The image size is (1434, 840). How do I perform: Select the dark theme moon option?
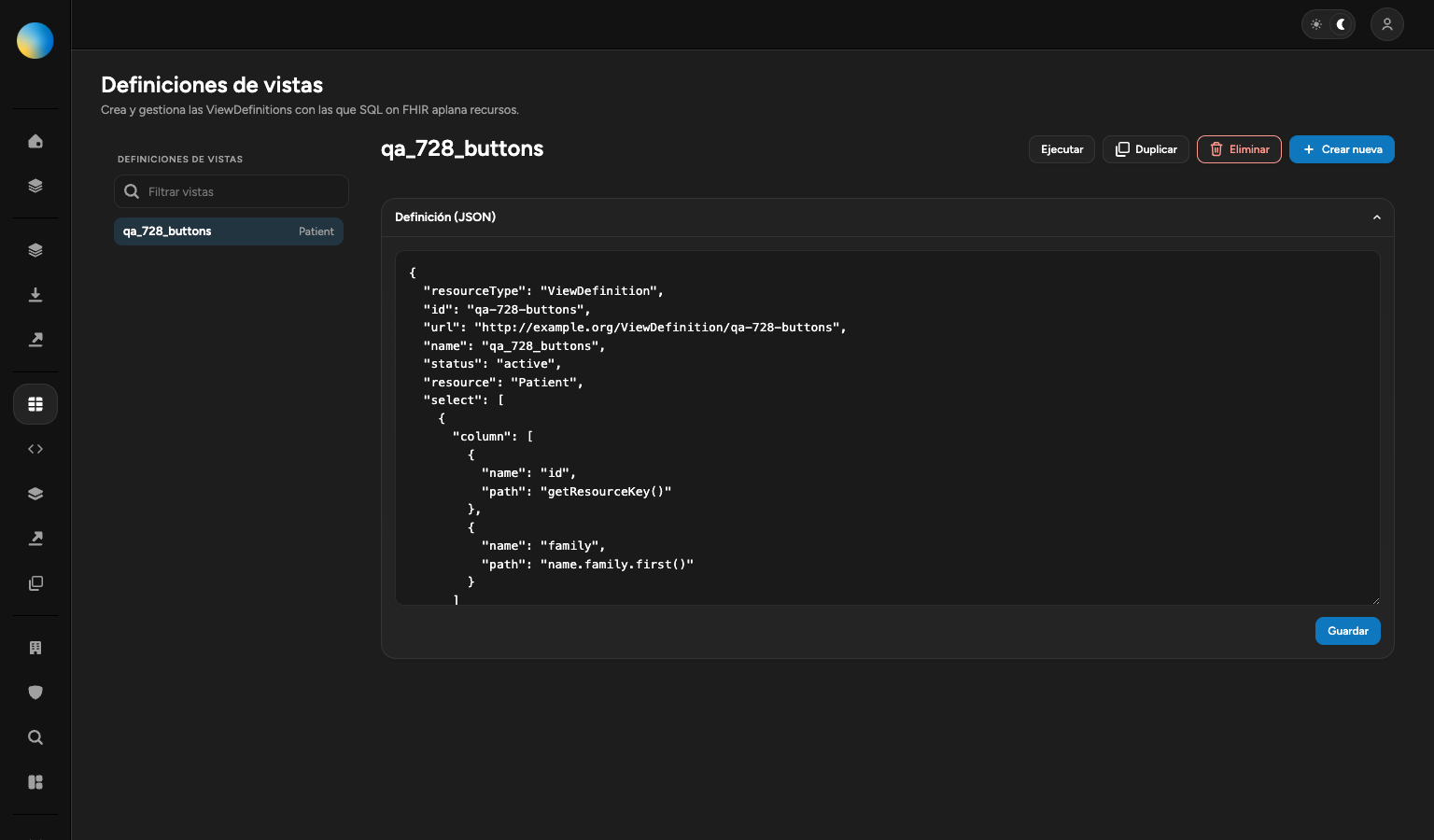(1342, 24)
